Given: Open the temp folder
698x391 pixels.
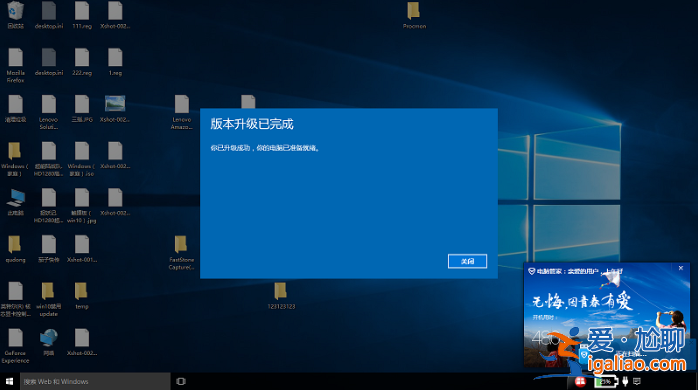Looking at the screenshot, I should pyautogui.click(x=81, y=291).
